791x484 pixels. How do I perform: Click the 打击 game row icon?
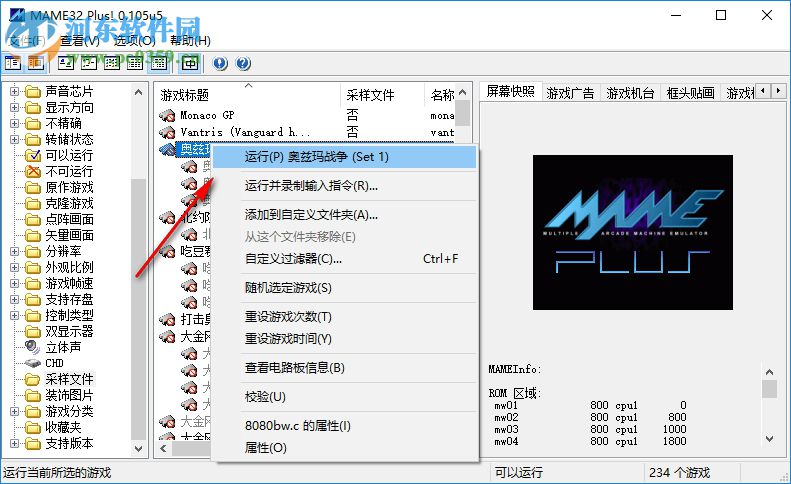(167, 319)
